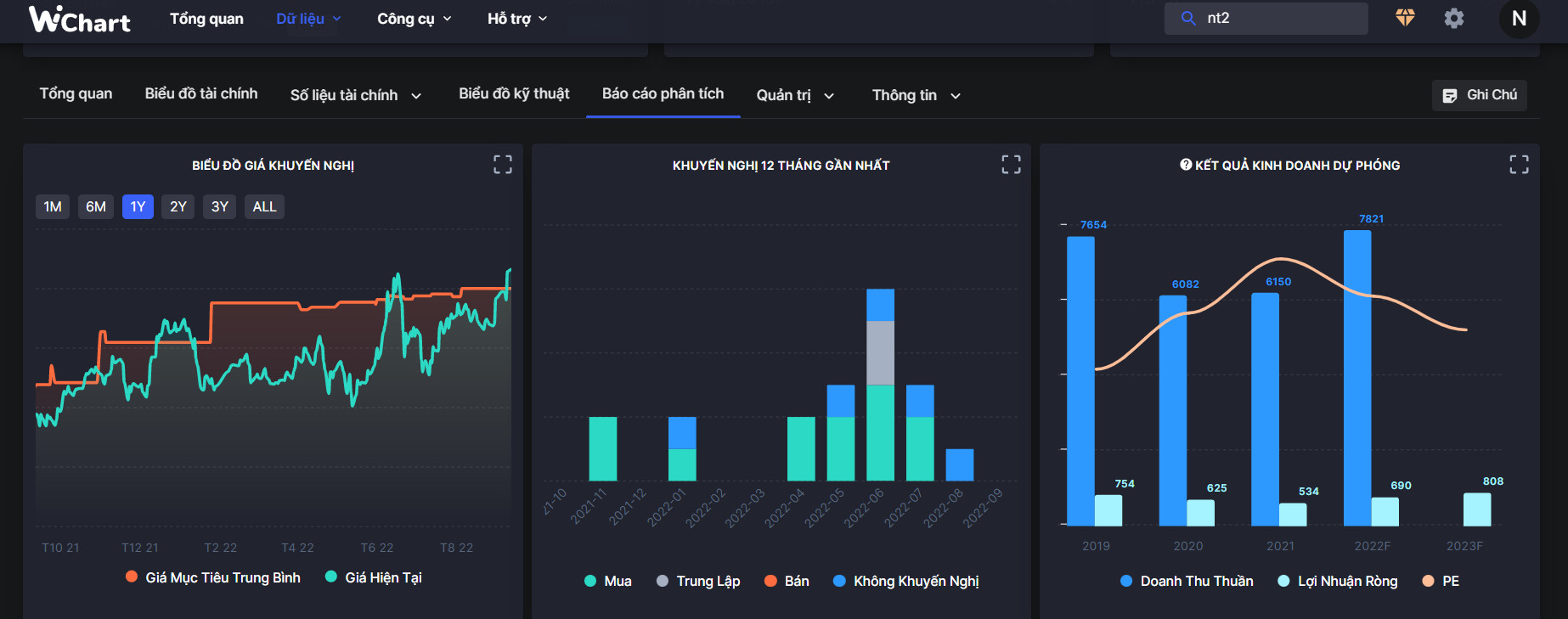Open settings gear icon

point(1453,18)
